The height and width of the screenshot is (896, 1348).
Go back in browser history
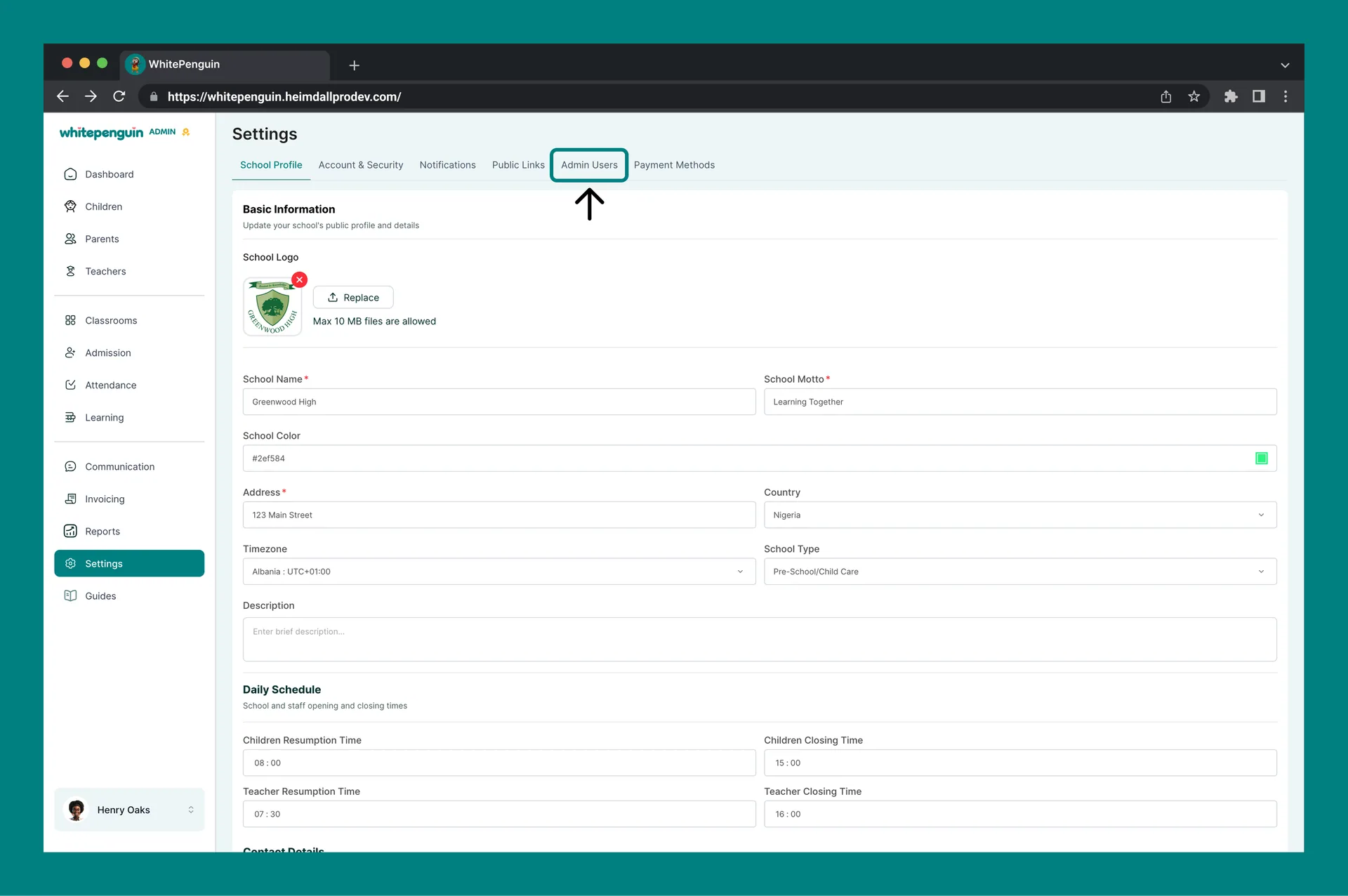click(x=62, y=96)
